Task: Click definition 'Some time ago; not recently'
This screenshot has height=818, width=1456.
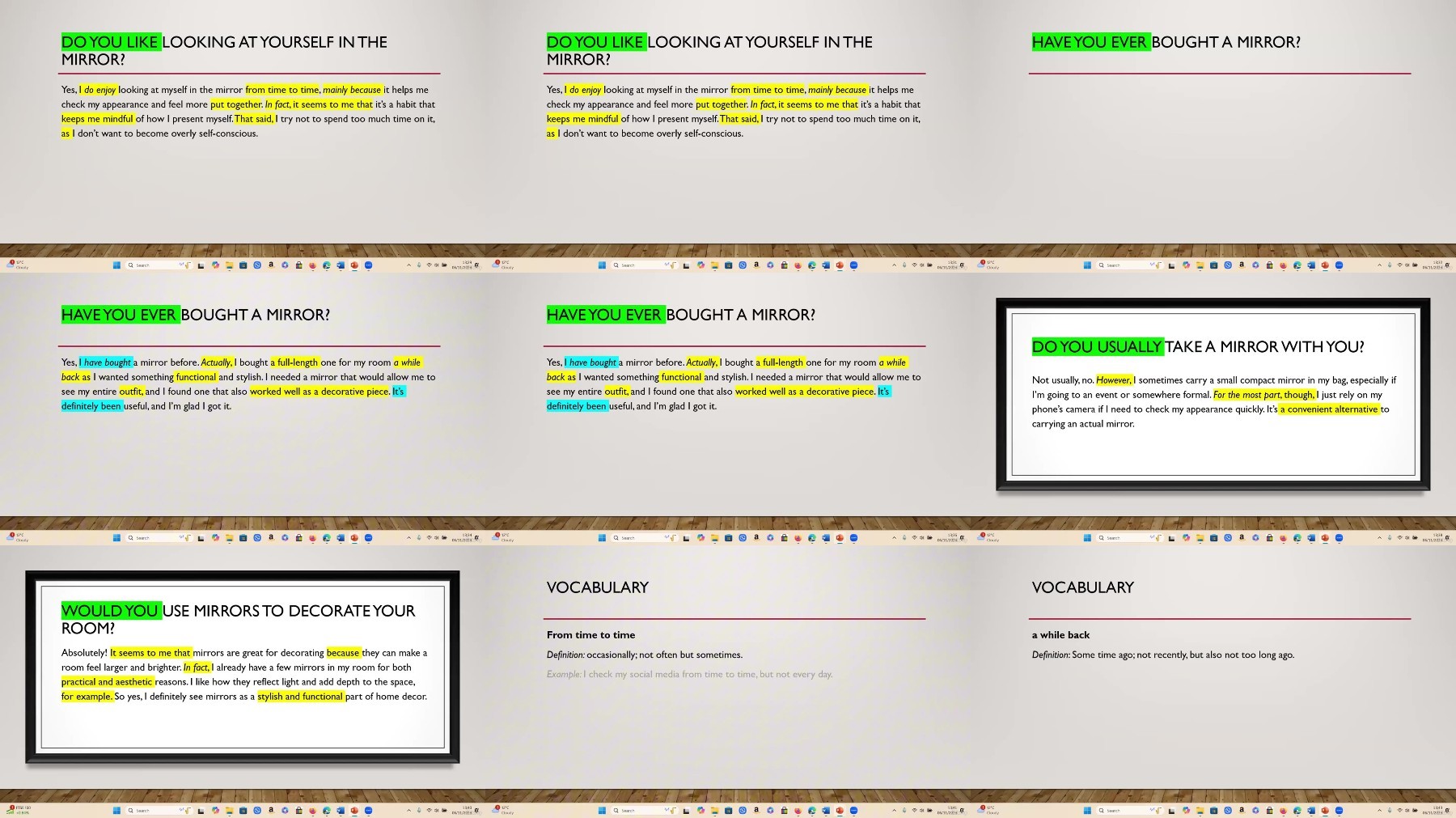Action: pyautogui.click(x=1129, y=655)
